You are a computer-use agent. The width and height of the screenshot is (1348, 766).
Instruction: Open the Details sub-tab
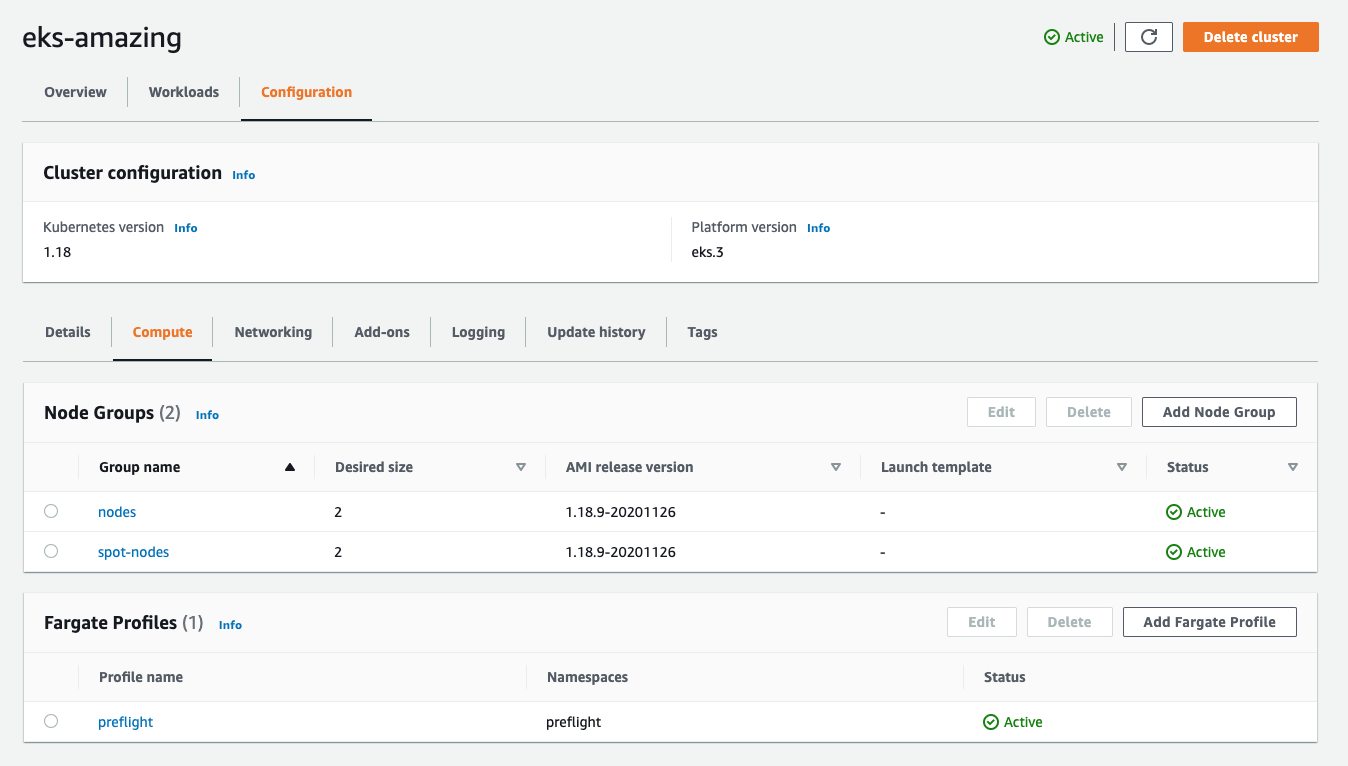68,332
